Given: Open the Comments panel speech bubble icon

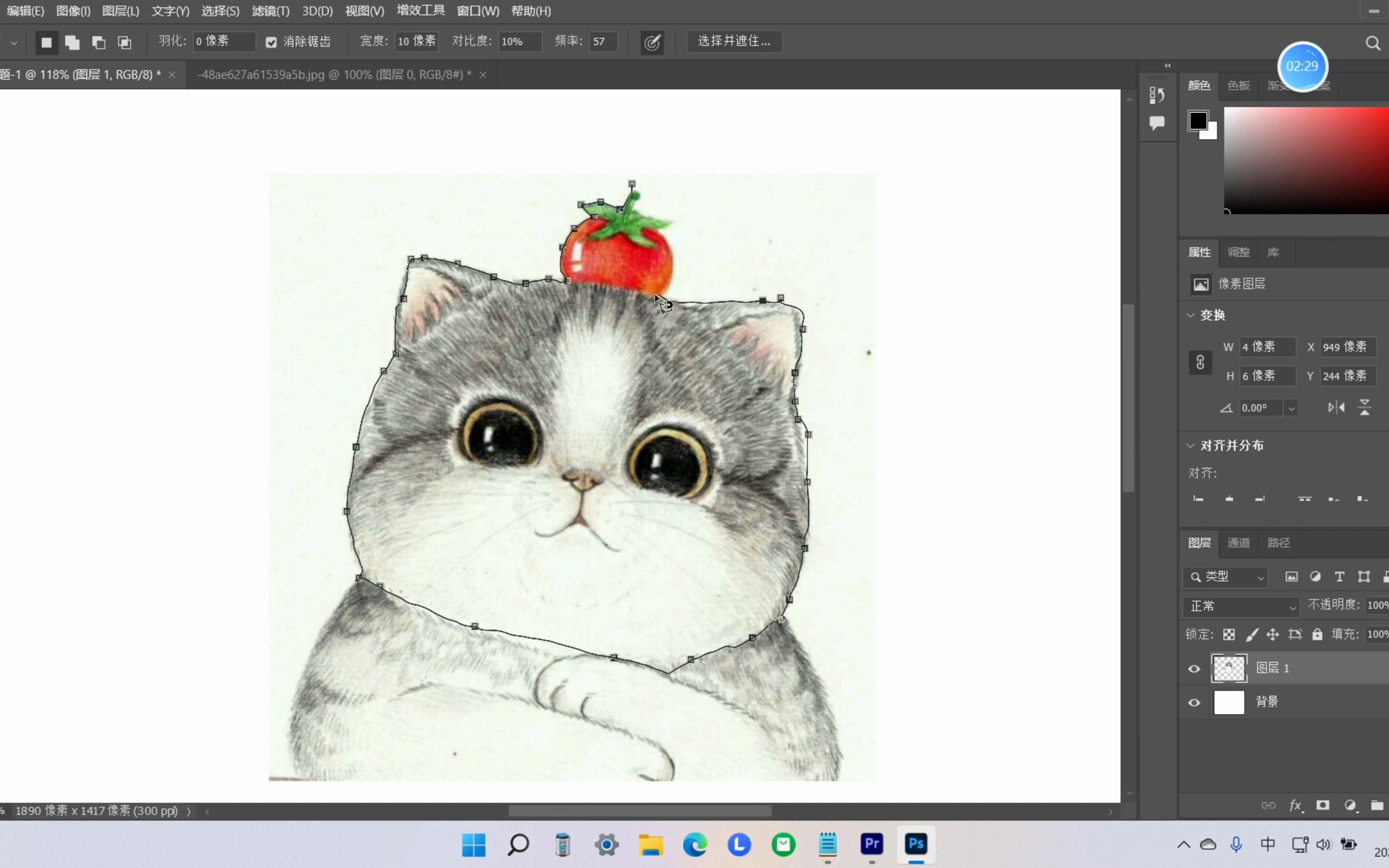Looking at the screenshot, I should click(1157, 123).
